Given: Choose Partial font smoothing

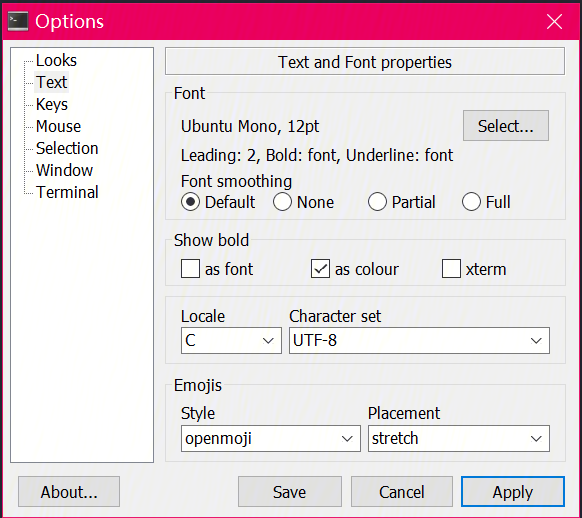Looking at the screenshot, I should 377,202.
